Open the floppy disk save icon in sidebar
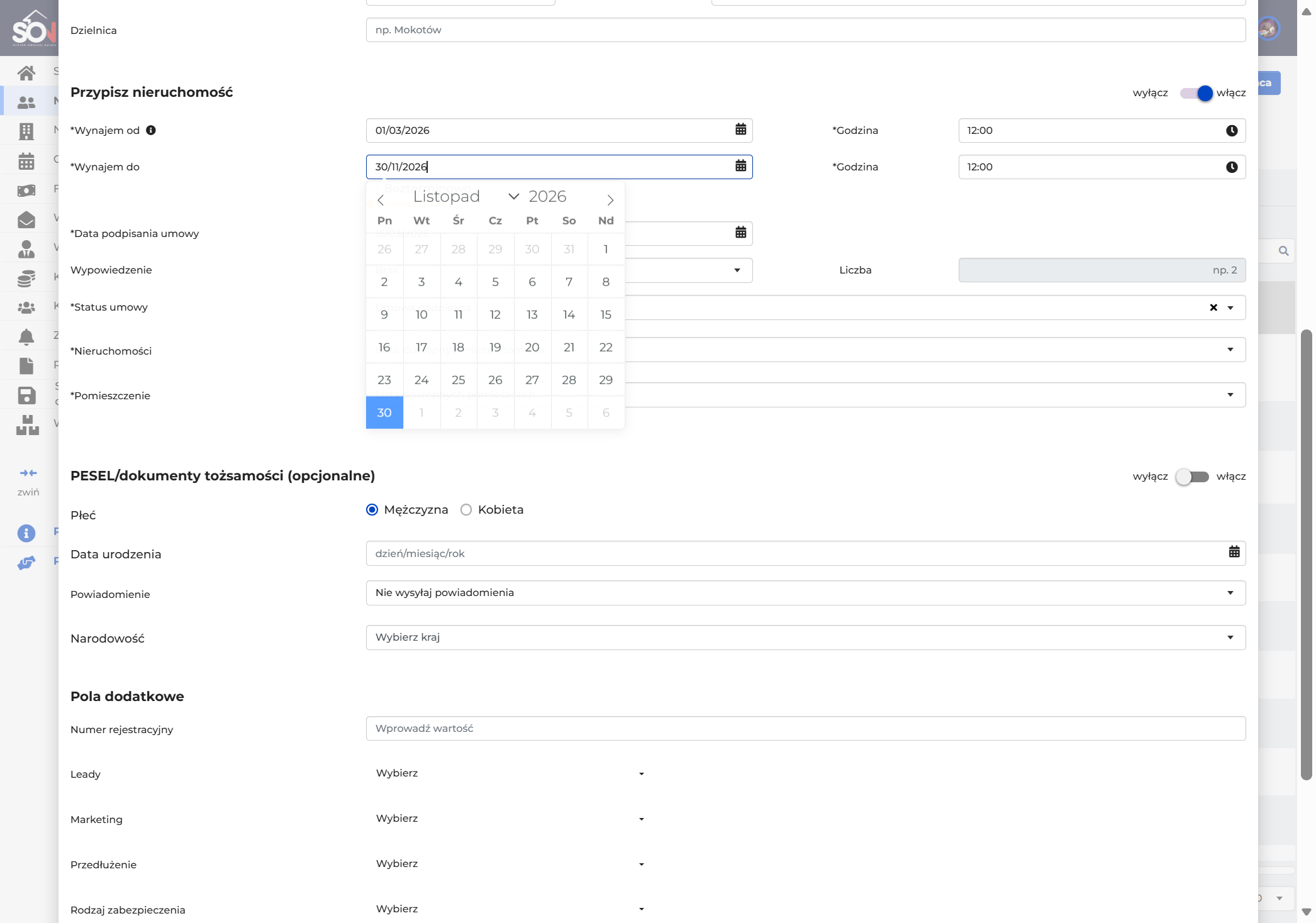Screen dimensions: 1316x923 (26, 395)
